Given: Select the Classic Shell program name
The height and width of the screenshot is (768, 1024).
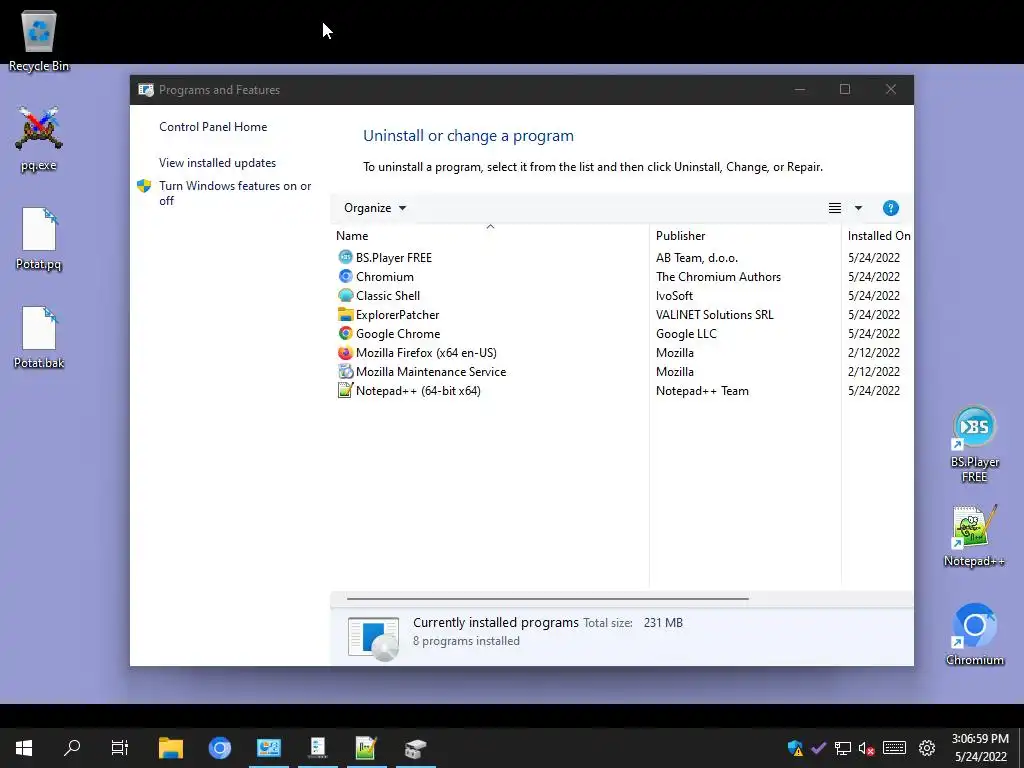Looking at the screenshot, I should (388, 295).
